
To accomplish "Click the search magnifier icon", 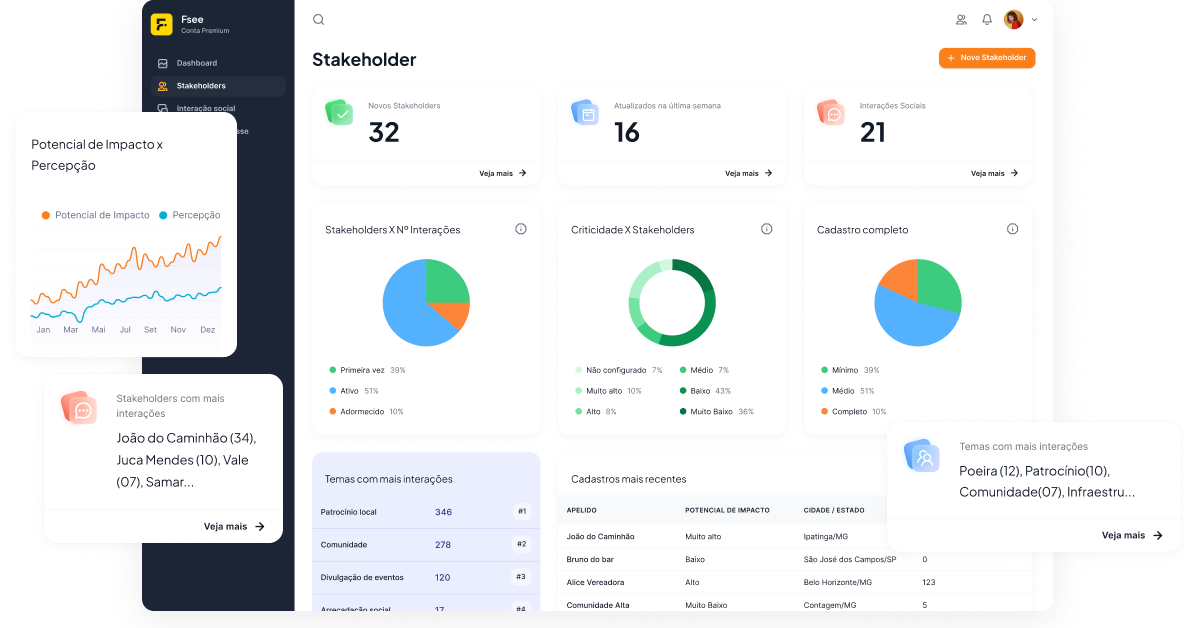I will point(319,19).
